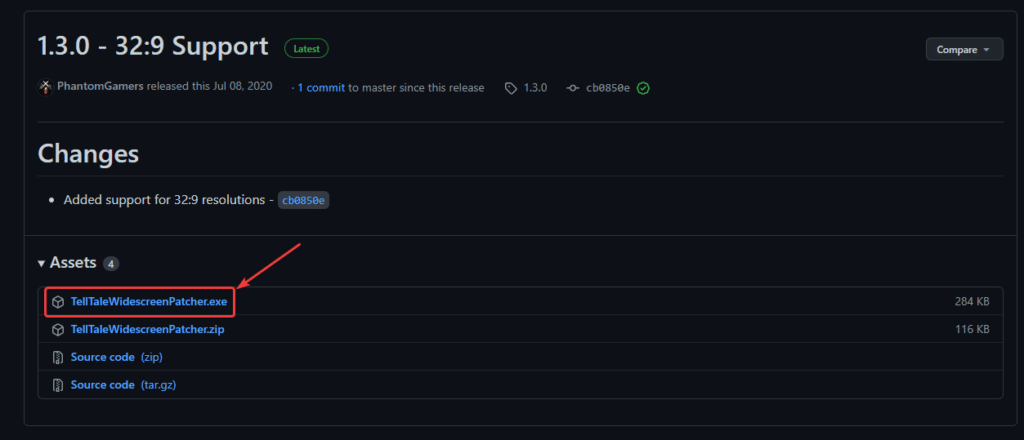The image size is (1024, 440).
Task: Click the commit icon beside cb0850e
Action: [x=573, y=88]
